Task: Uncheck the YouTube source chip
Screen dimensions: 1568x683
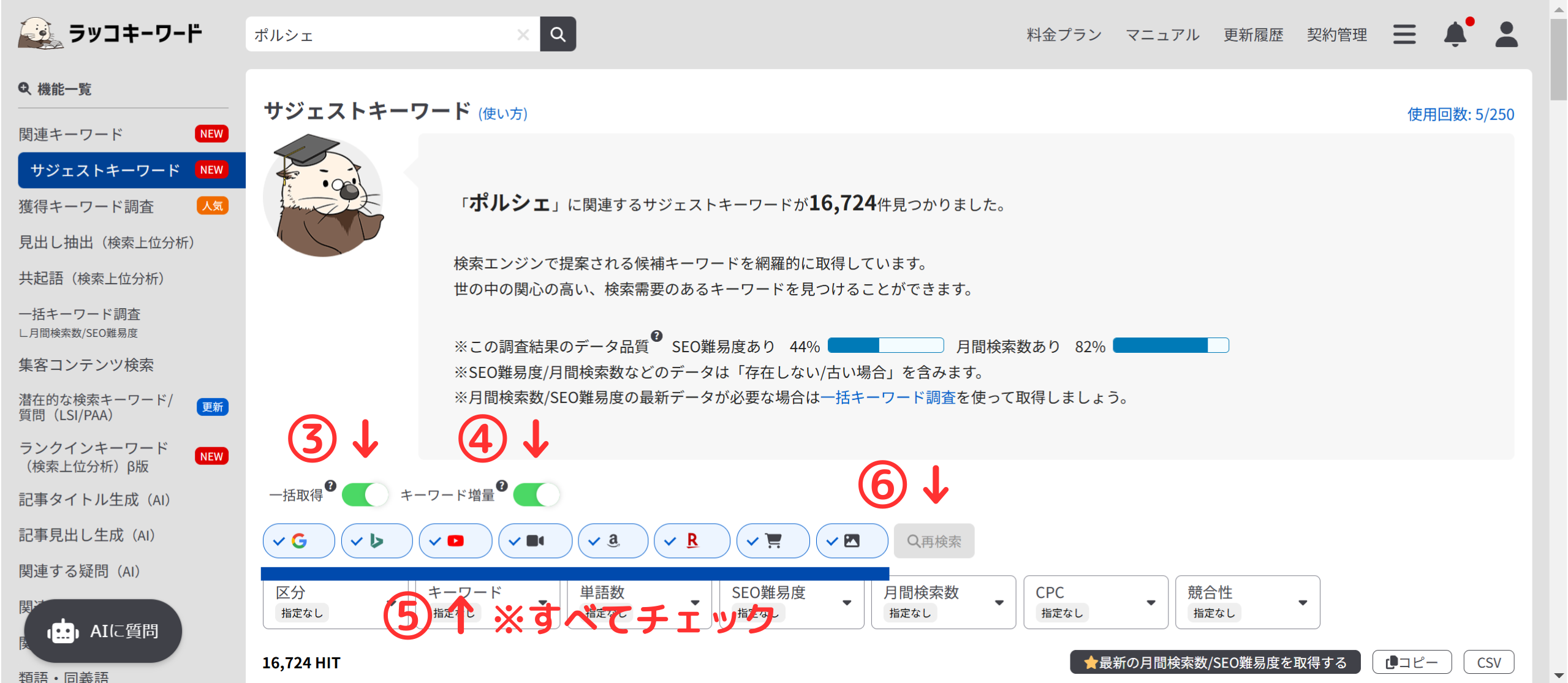Action: (455, 541)
